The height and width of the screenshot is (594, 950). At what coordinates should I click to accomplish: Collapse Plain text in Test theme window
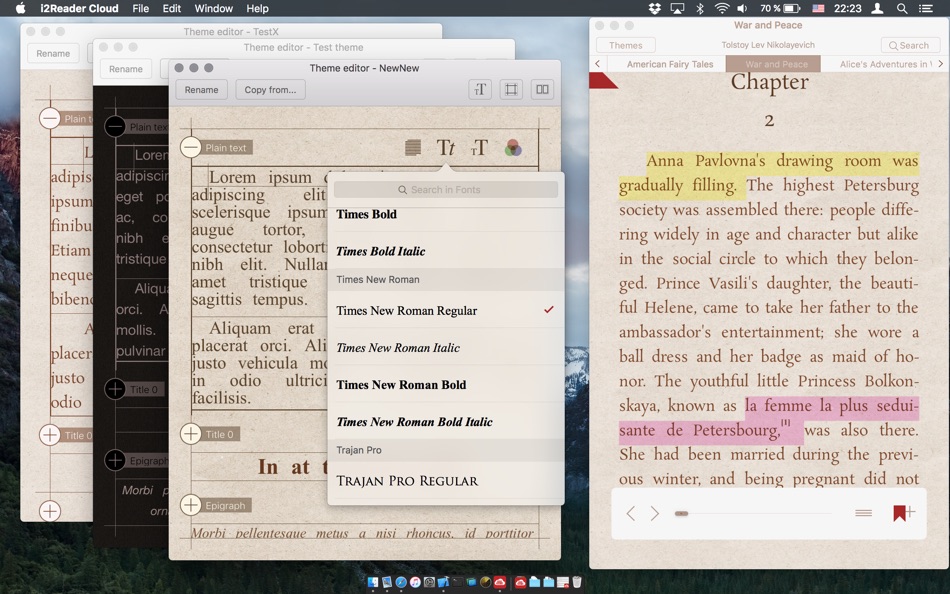[x=115, y=127]
